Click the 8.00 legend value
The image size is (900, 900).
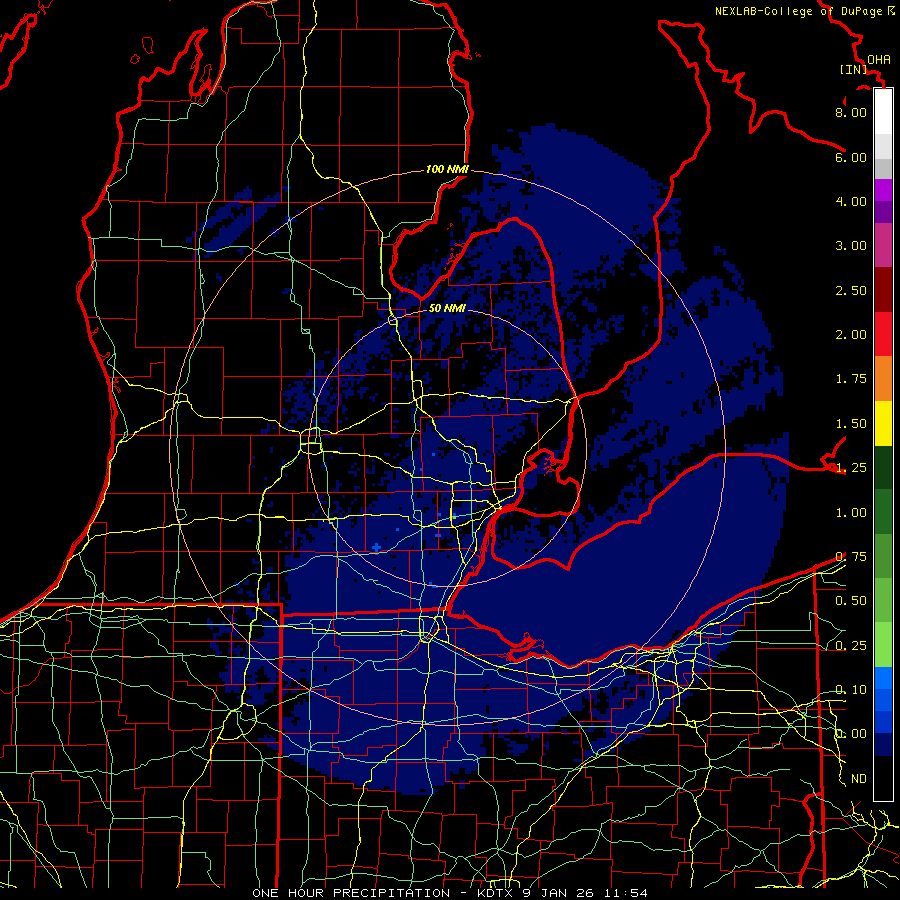[x=851, y=112]
